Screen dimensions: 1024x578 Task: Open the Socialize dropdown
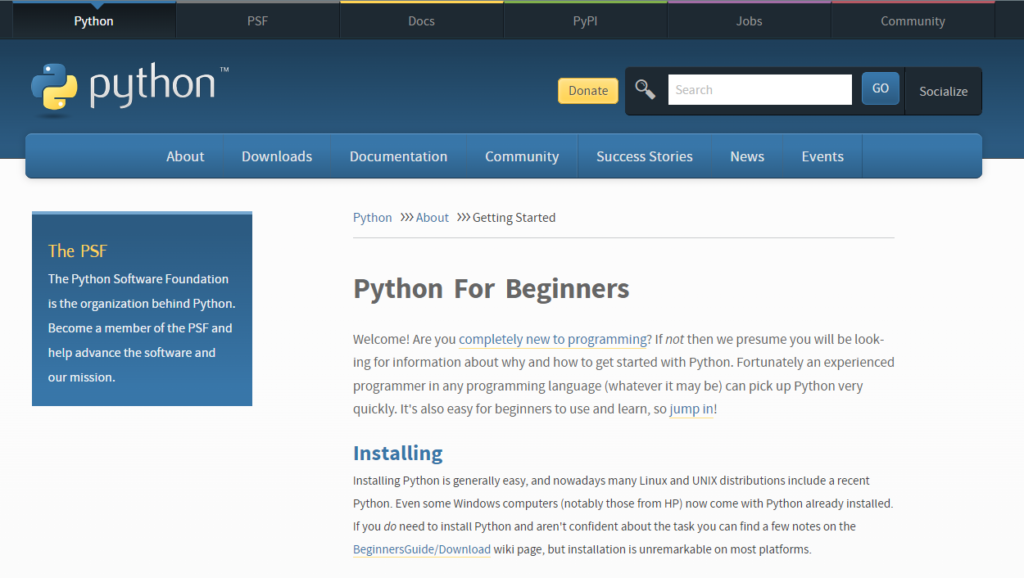click(943, 91)
